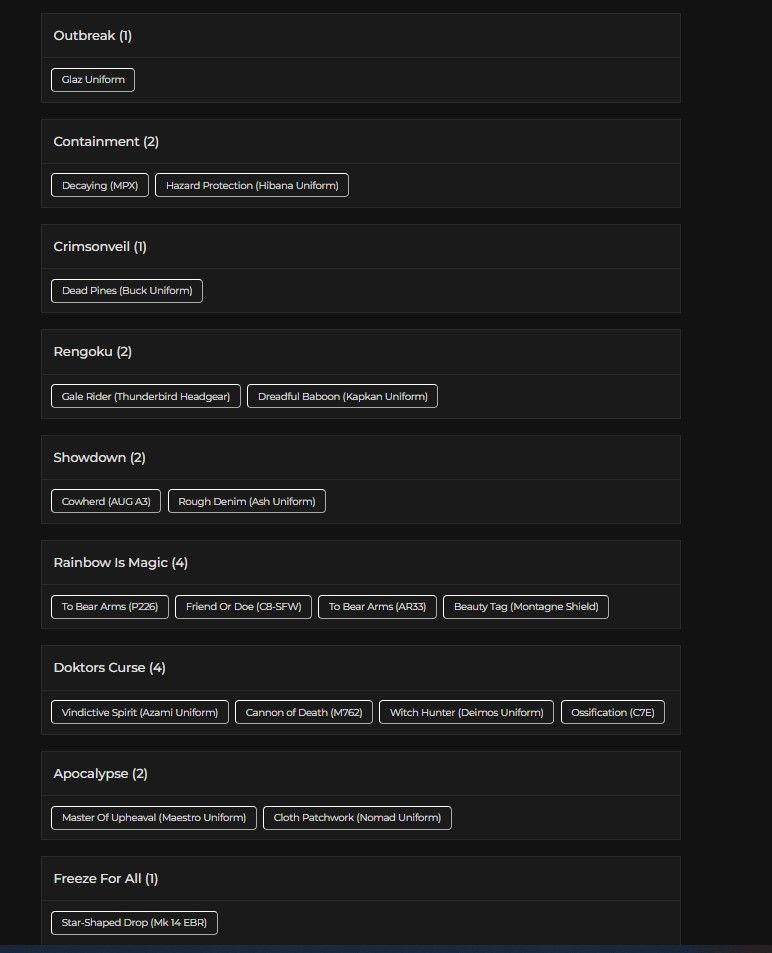Viewport: 772px width, 953px height.
Task: Choose Dreadful Baboon (Kapkan Uniform)
Action: 342,396
